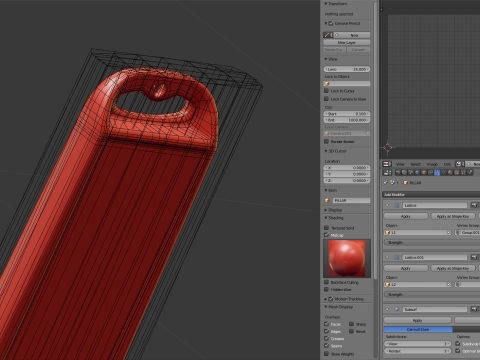Click the Lattice modifier type icon
480x360 pixels.
[397, 205]
